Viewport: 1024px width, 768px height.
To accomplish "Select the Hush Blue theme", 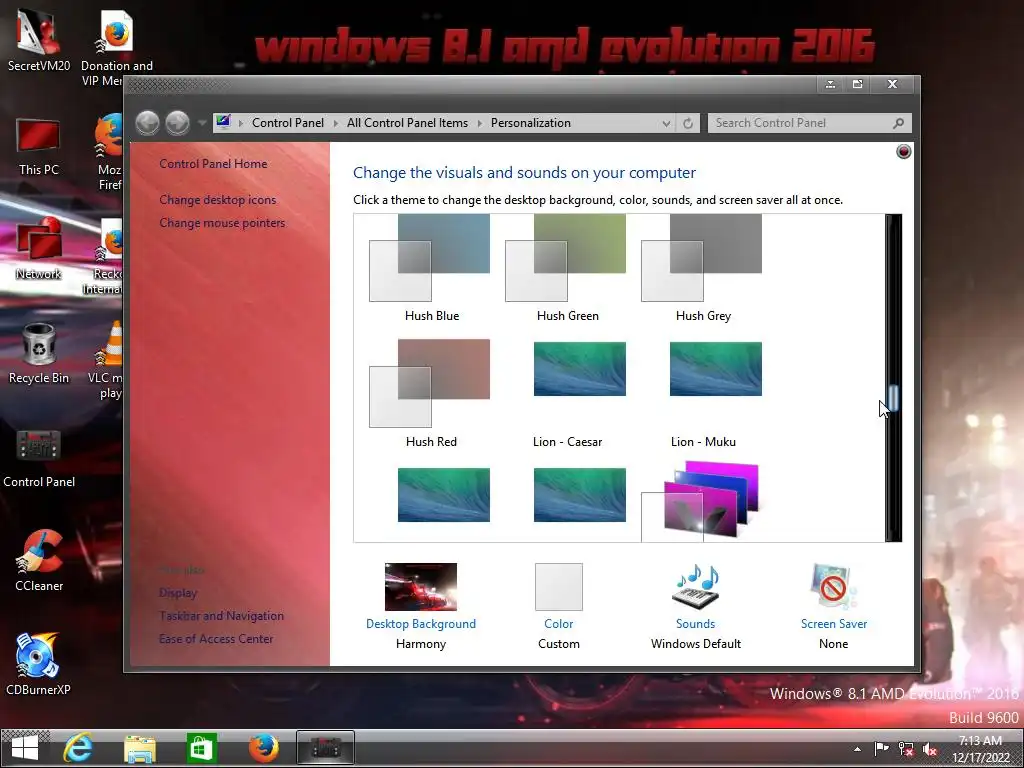I will click(x=431, y=268).
